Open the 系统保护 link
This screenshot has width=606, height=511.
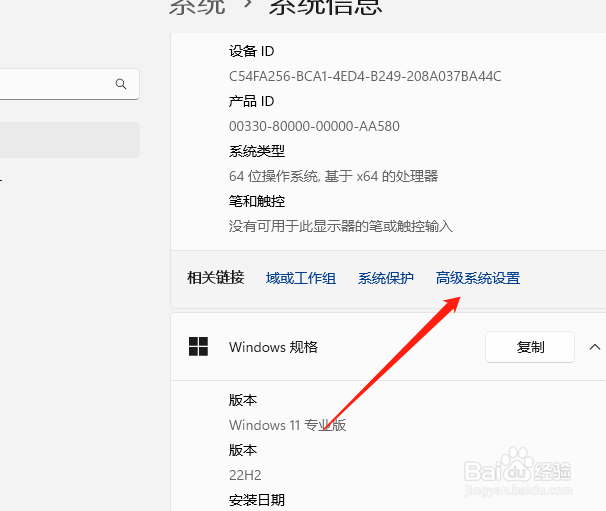386,278
